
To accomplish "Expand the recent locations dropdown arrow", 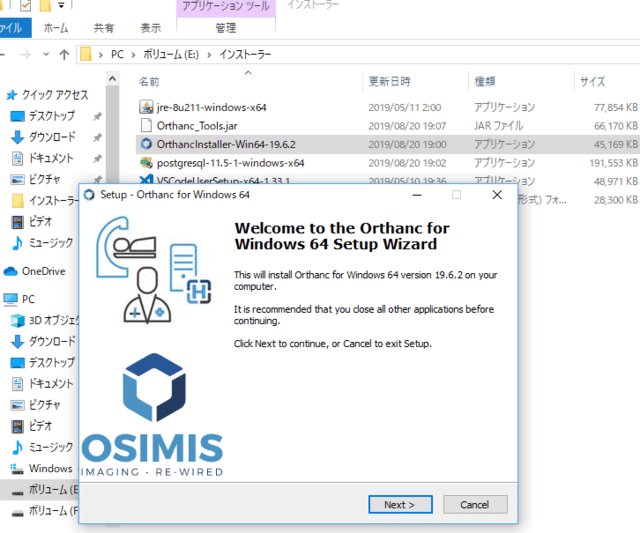I will point(46,54).
